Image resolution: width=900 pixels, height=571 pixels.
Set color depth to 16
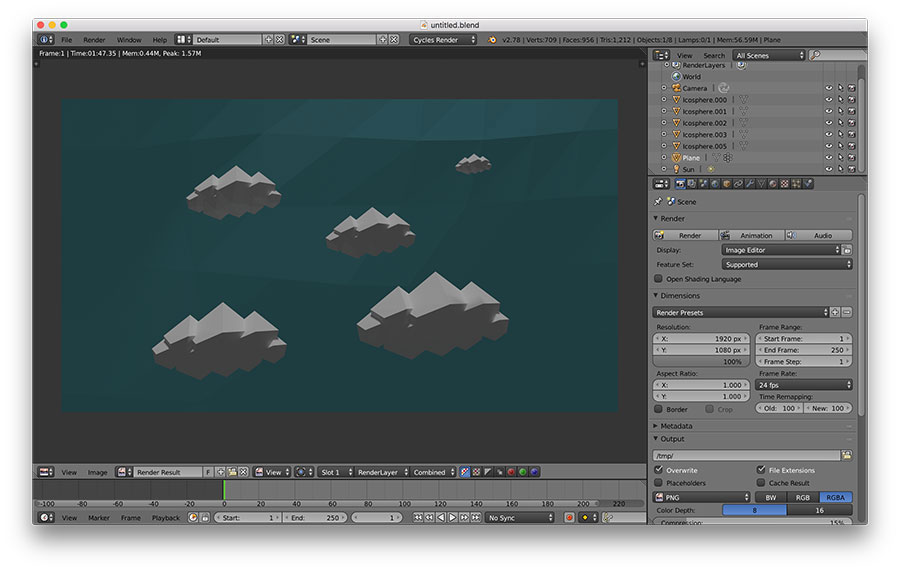click(x=820, y=510)
